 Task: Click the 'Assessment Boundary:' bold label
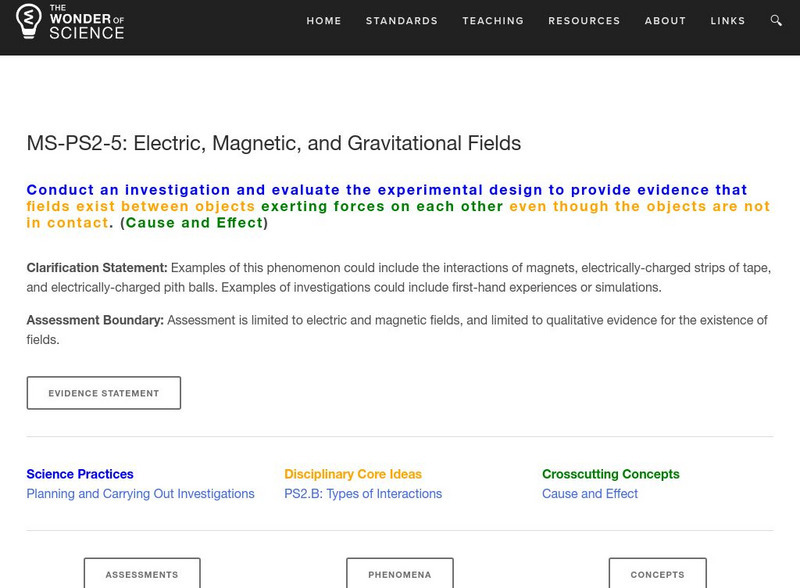95,320
